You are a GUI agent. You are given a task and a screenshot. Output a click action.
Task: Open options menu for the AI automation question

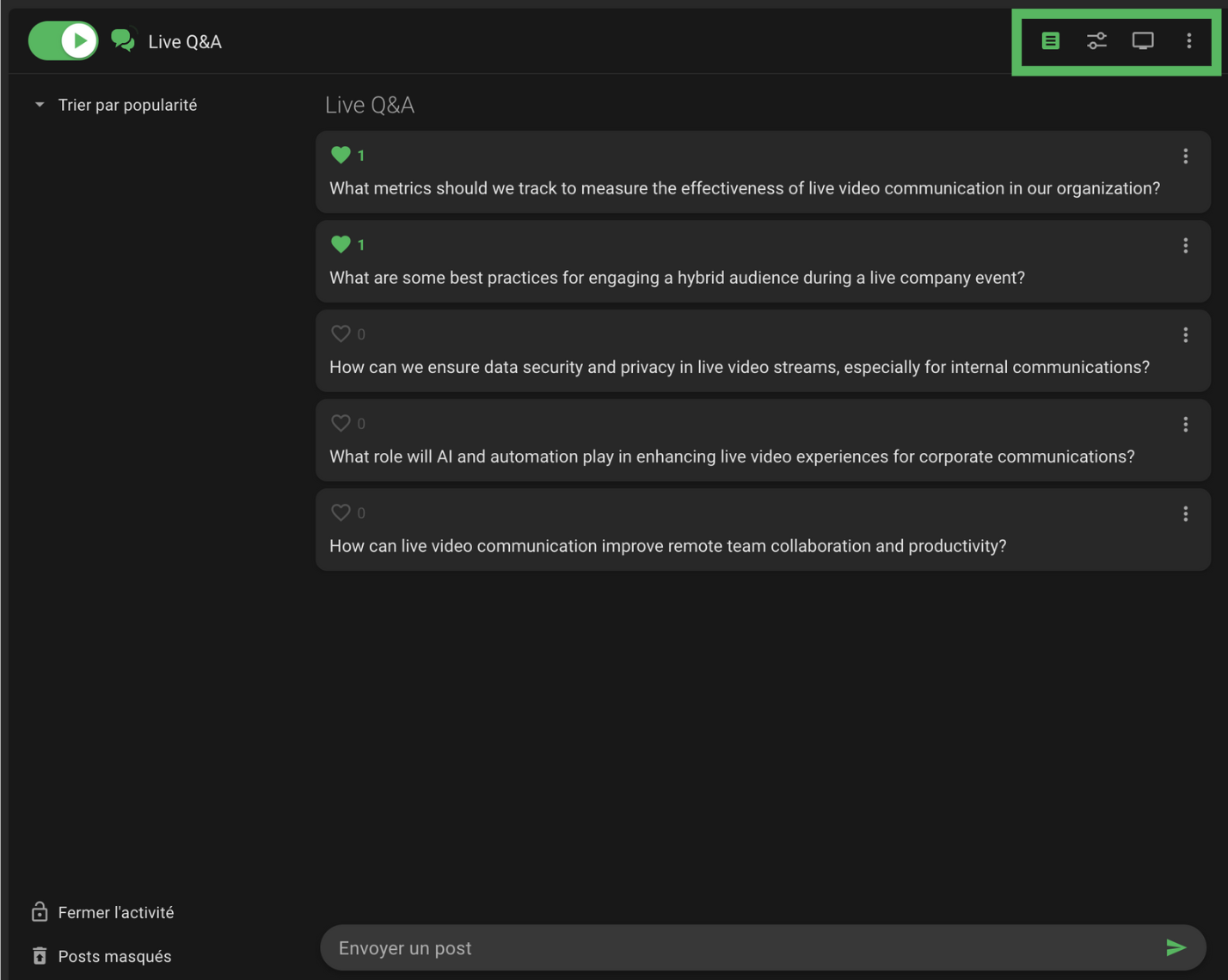1185,424
